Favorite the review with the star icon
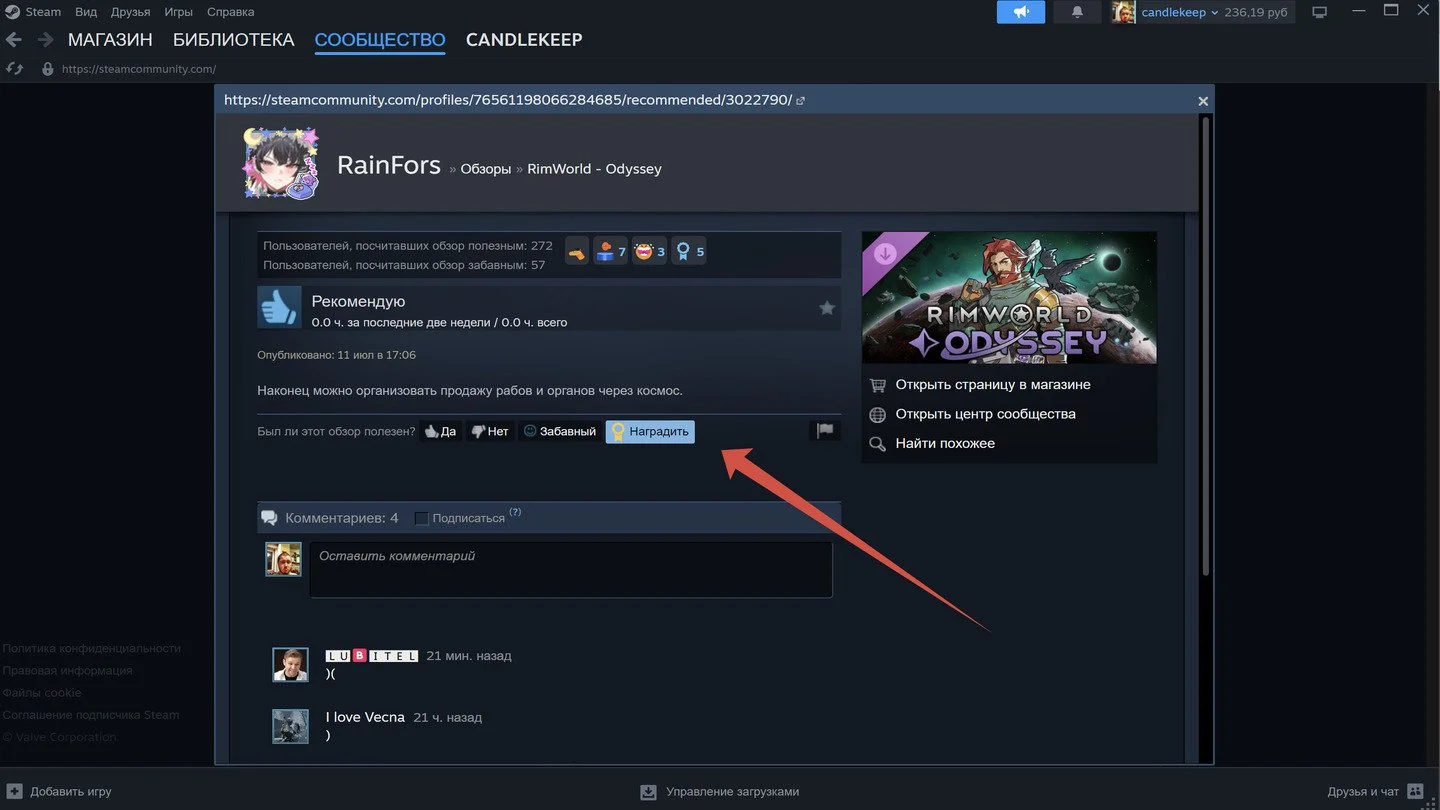1440x810 pixels. click(x=827, y=308)
